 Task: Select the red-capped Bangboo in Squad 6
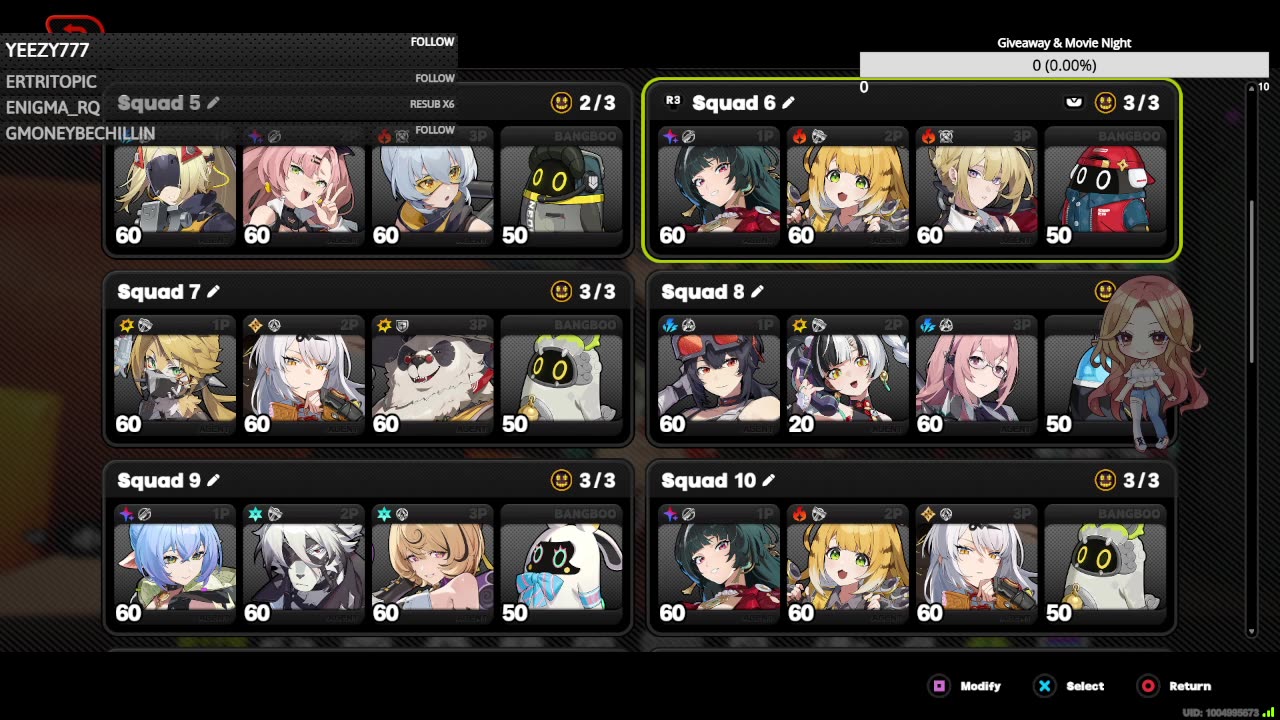[1105, 188]
